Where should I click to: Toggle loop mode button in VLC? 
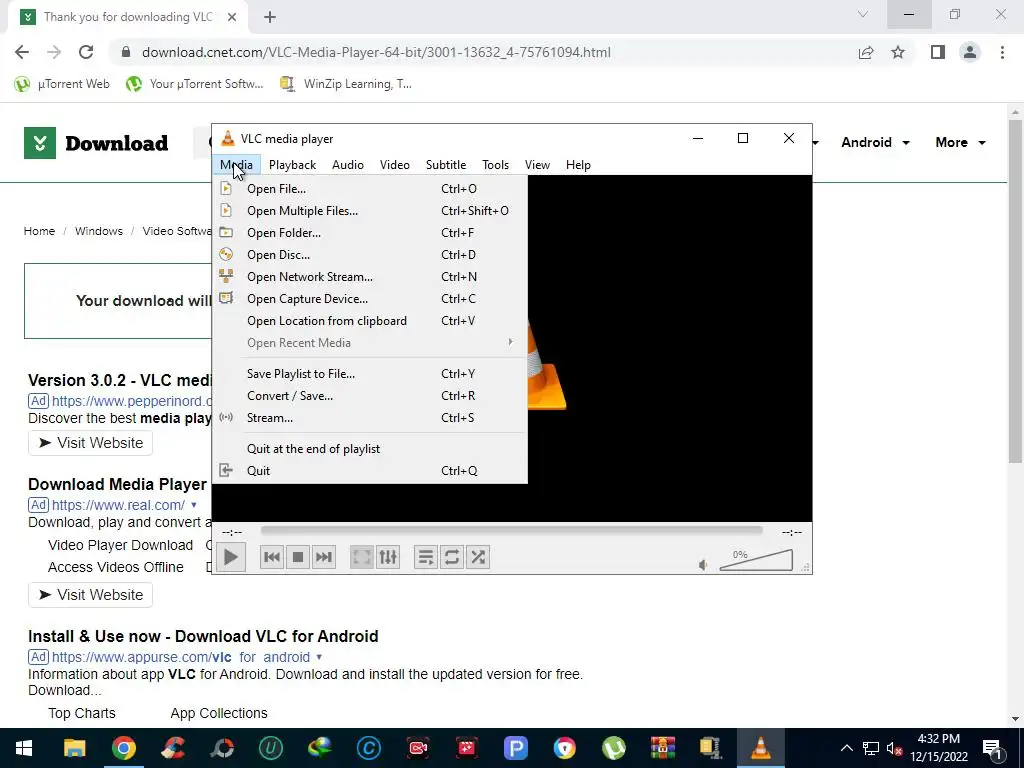click(x=452, y=557)
